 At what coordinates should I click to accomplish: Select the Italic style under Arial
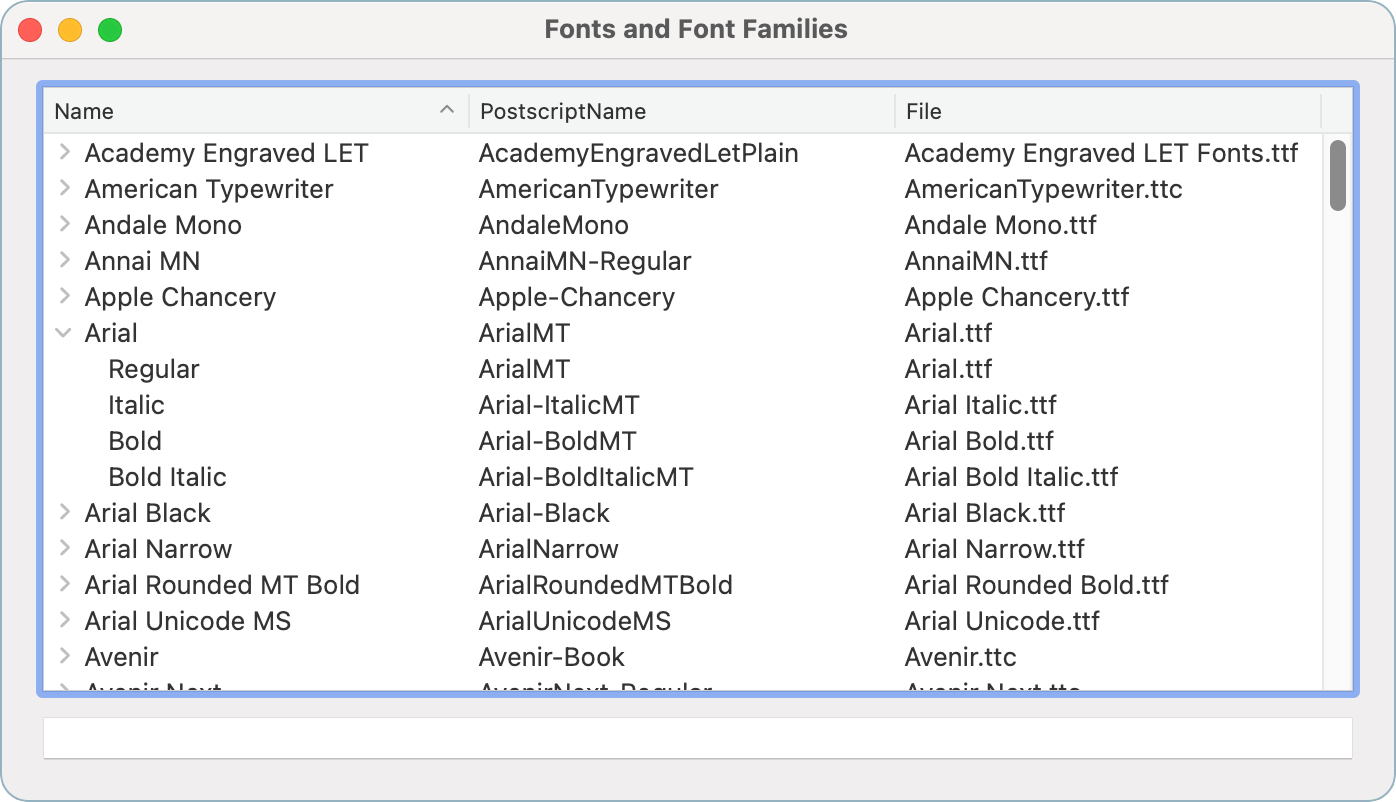tap(137, 405)
